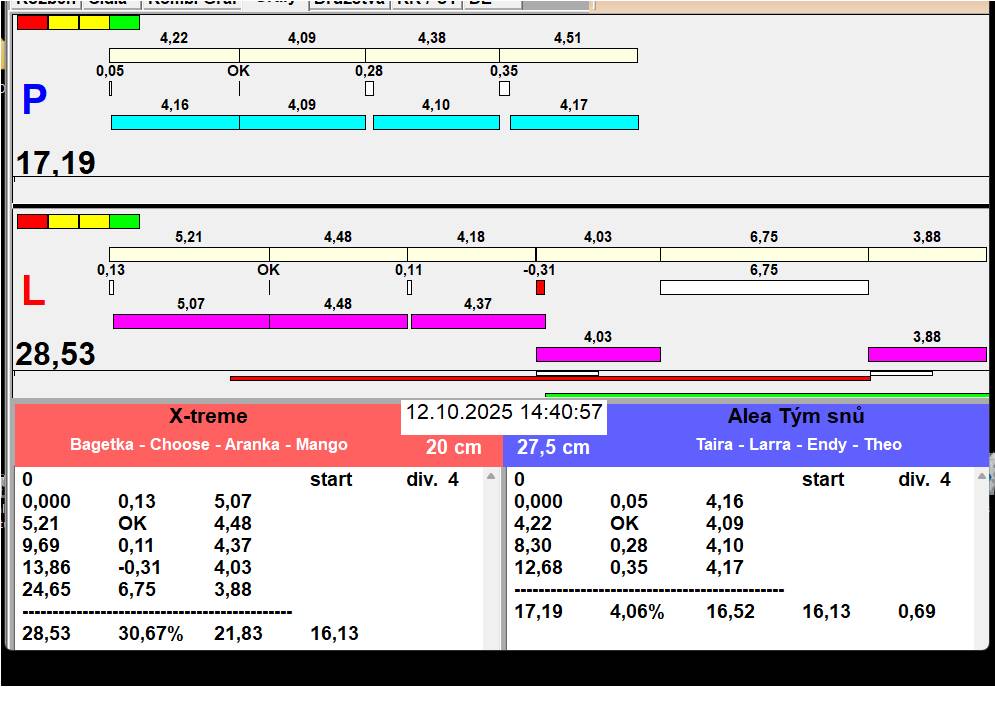995x716 pixels.
Task: Select the cyan 4,16 bar in lane P
Action: [x=175, y=122]
